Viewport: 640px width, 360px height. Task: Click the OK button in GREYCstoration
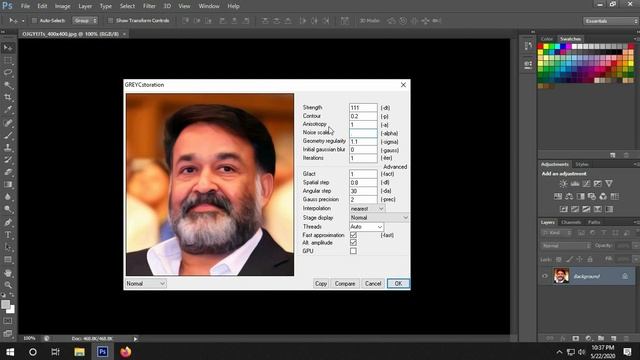tap(398, 283)
